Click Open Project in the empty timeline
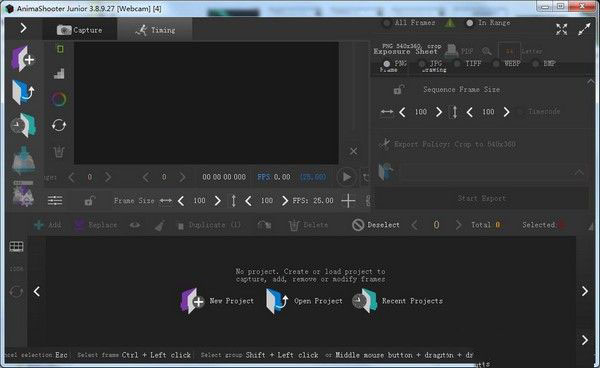600x368 pixels. point(304,301)
